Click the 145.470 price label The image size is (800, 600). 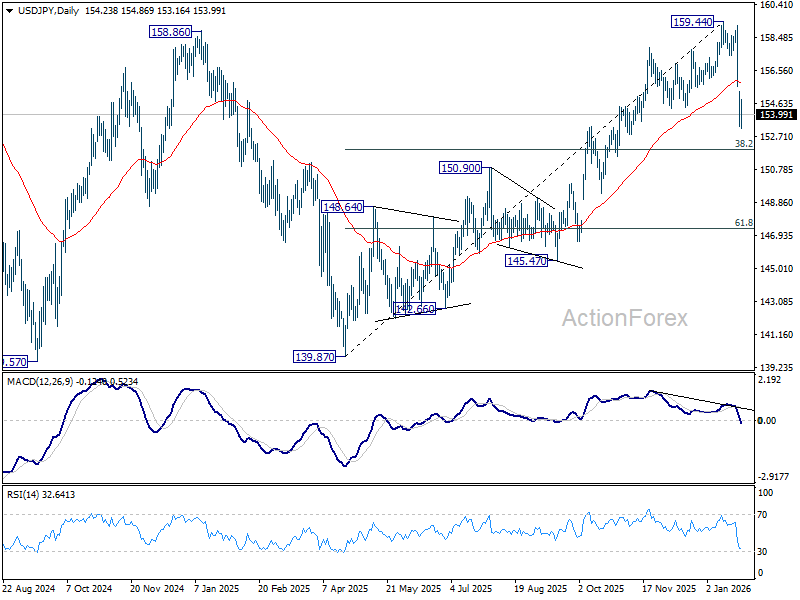coord(527,261)
